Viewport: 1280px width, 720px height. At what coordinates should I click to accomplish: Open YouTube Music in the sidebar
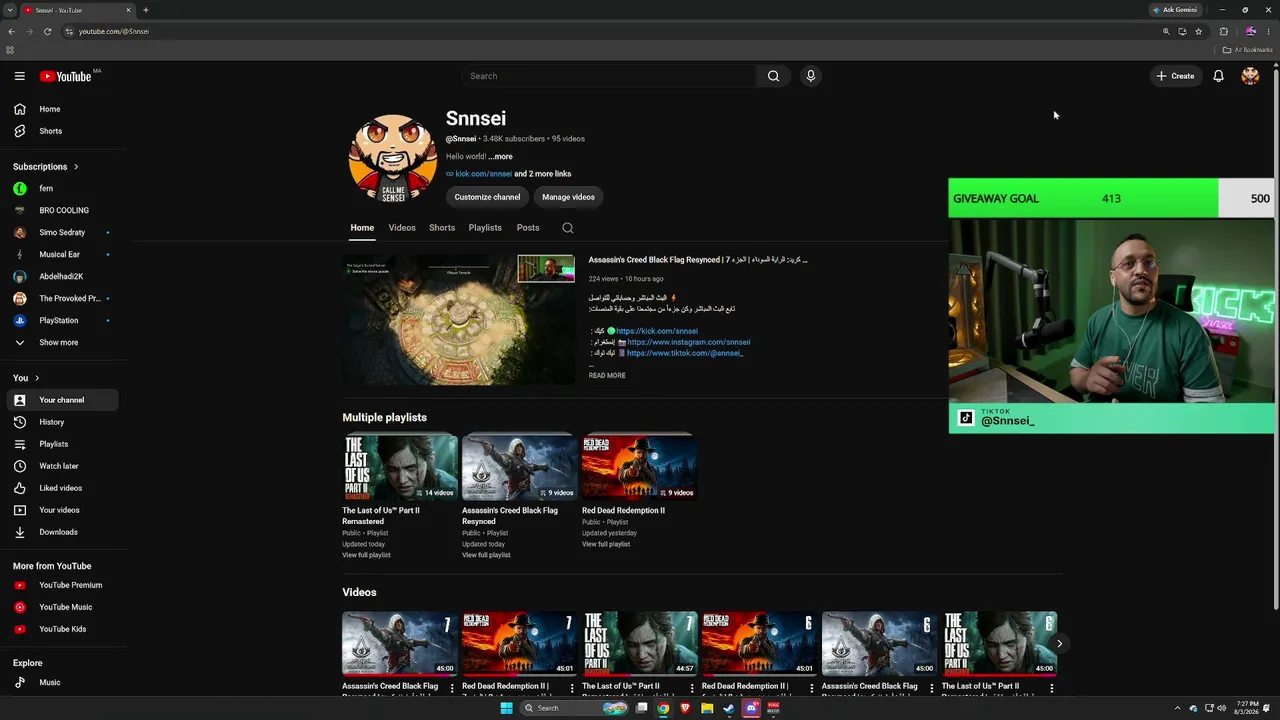click(62, 607)
